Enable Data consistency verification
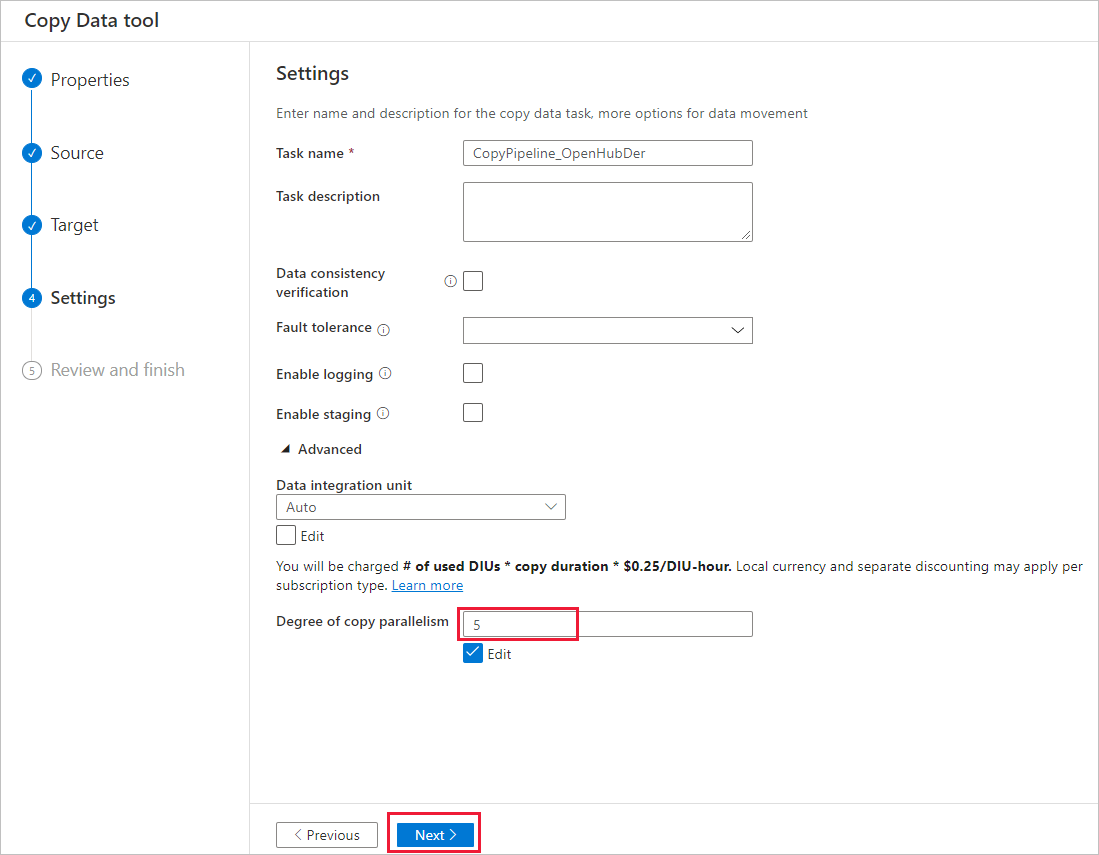1099x855 pixels. (x=472, y=281)
